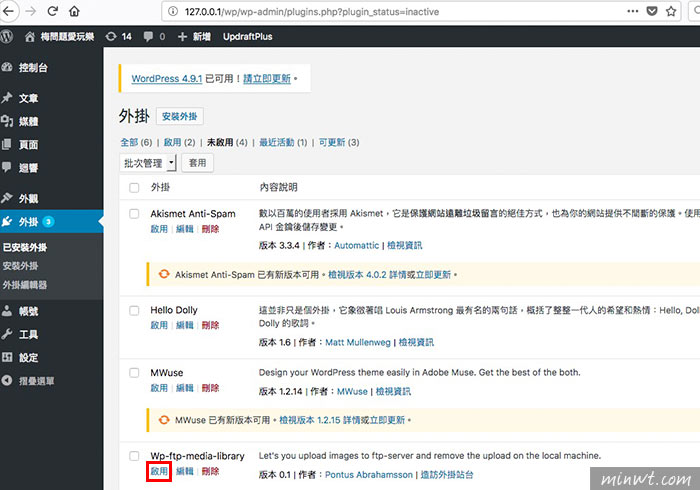Delete Akismet Anti-Spam via 刪除 link
The height and width of the screenshot is (490, 700).
click(x=210, y=229)
